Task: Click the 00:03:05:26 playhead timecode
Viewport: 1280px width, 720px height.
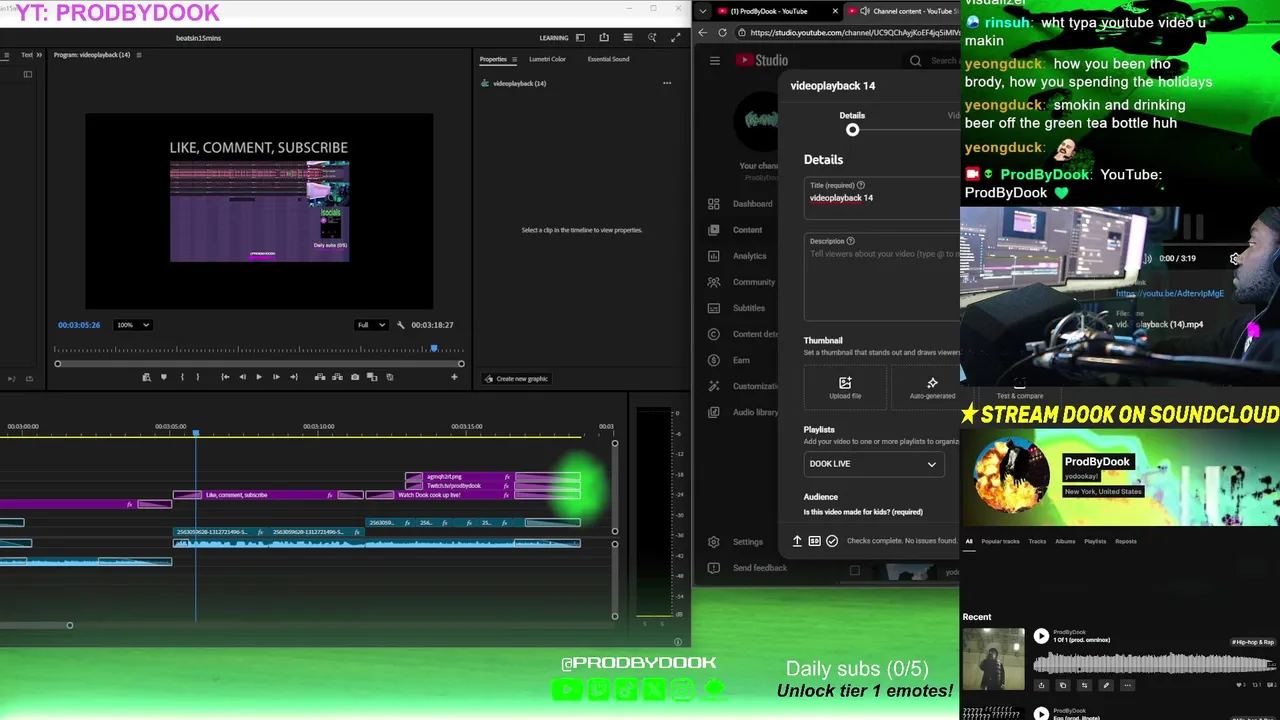Action: coord(79,325)
